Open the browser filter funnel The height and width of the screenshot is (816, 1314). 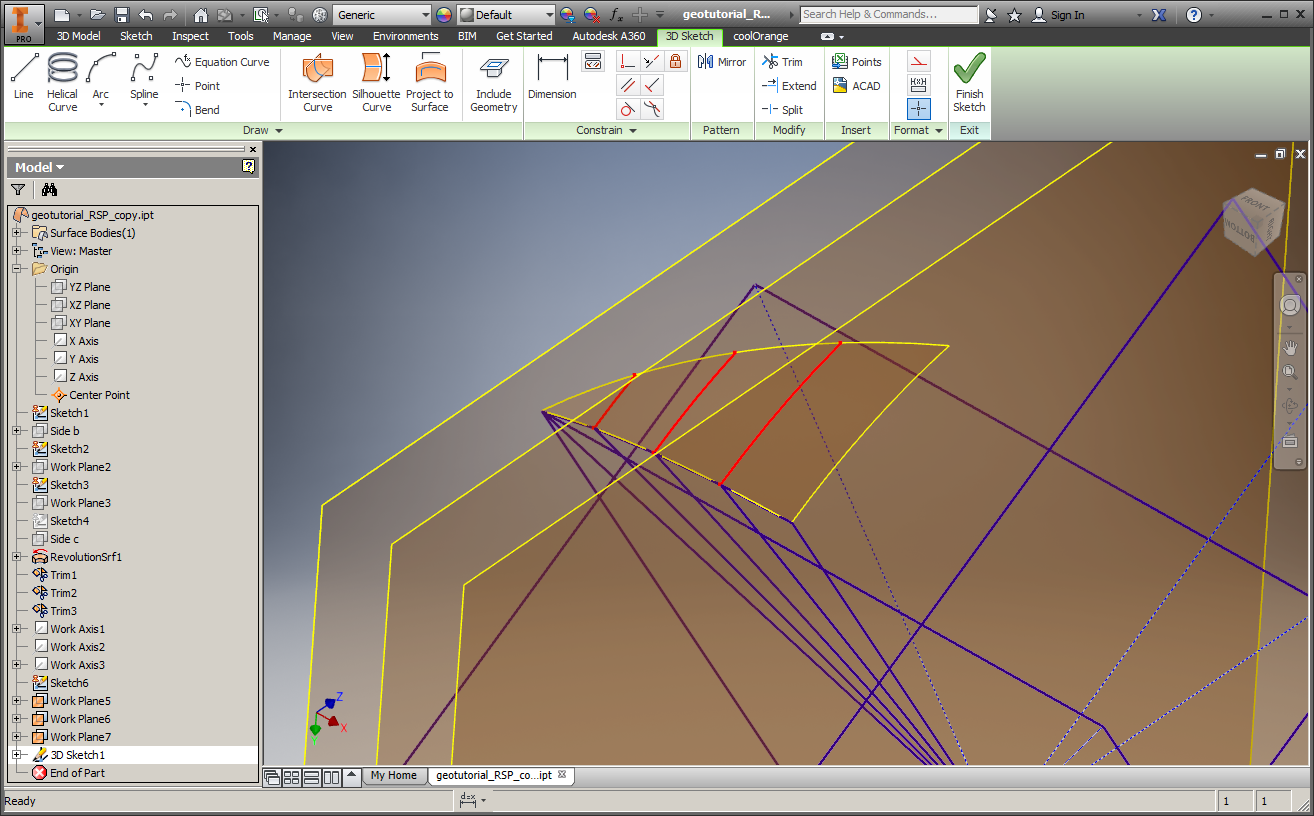pos(18,189)
